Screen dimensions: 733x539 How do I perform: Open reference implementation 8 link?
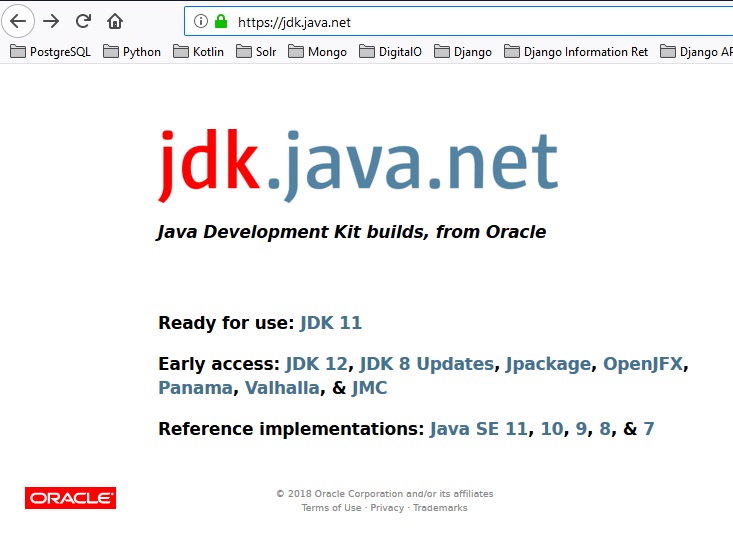point(605,429)
